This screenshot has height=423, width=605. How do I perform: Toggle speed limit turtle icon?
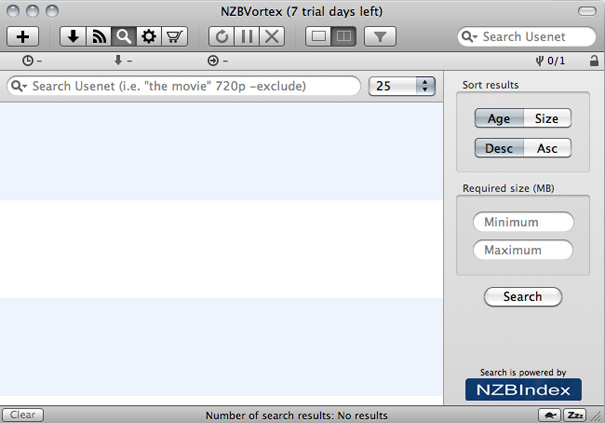pos(550,415)
